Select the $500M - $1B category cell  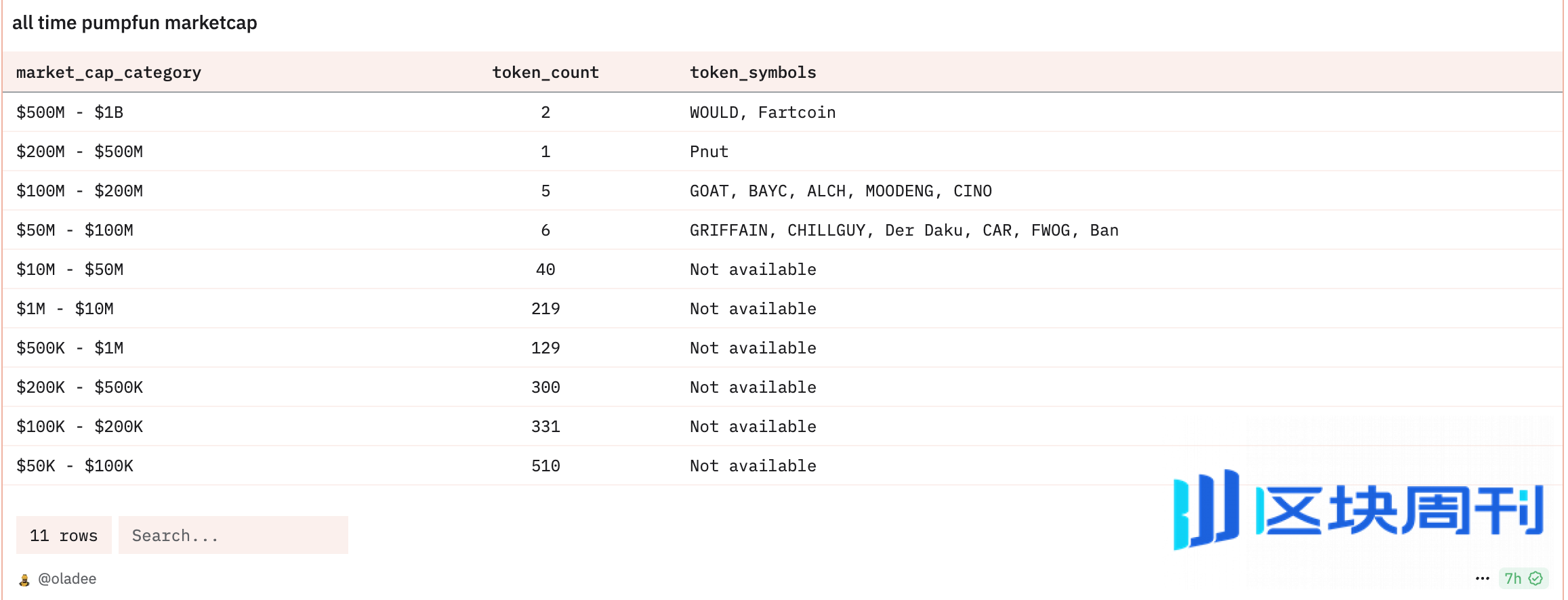(x=70, y=112)
